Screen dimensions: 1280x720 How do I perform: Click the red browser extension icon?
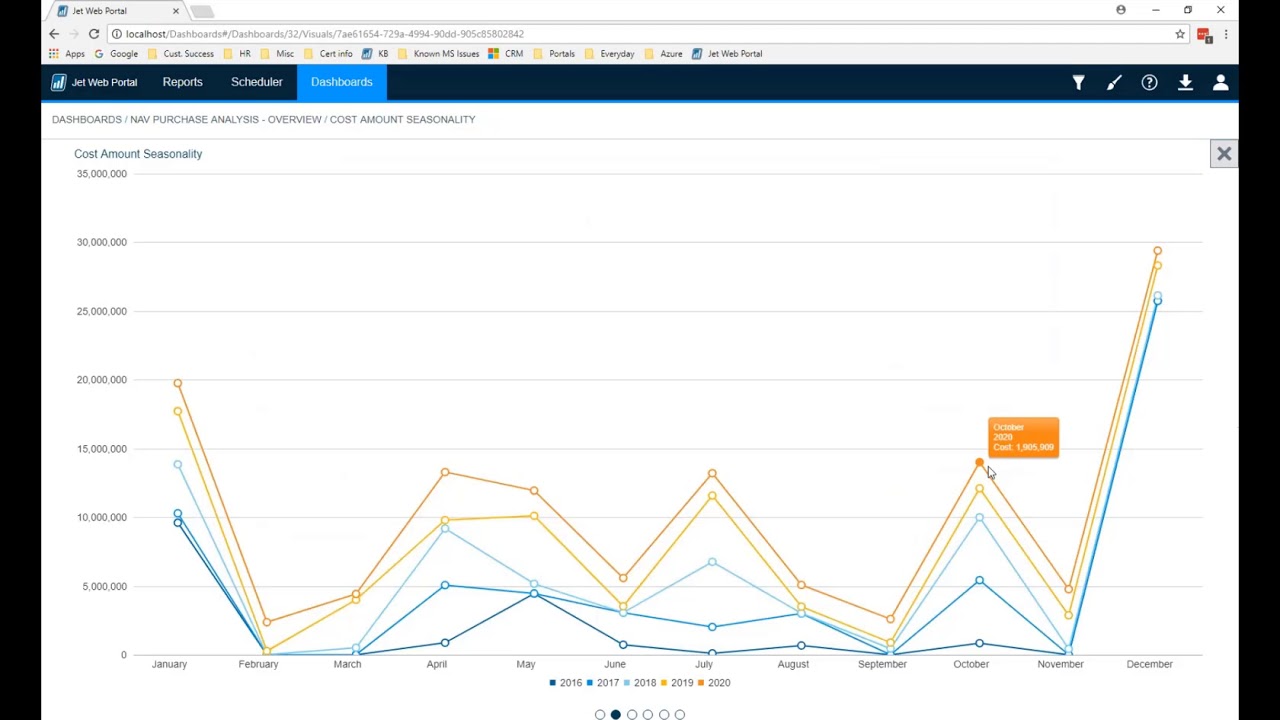point(1204,34)
